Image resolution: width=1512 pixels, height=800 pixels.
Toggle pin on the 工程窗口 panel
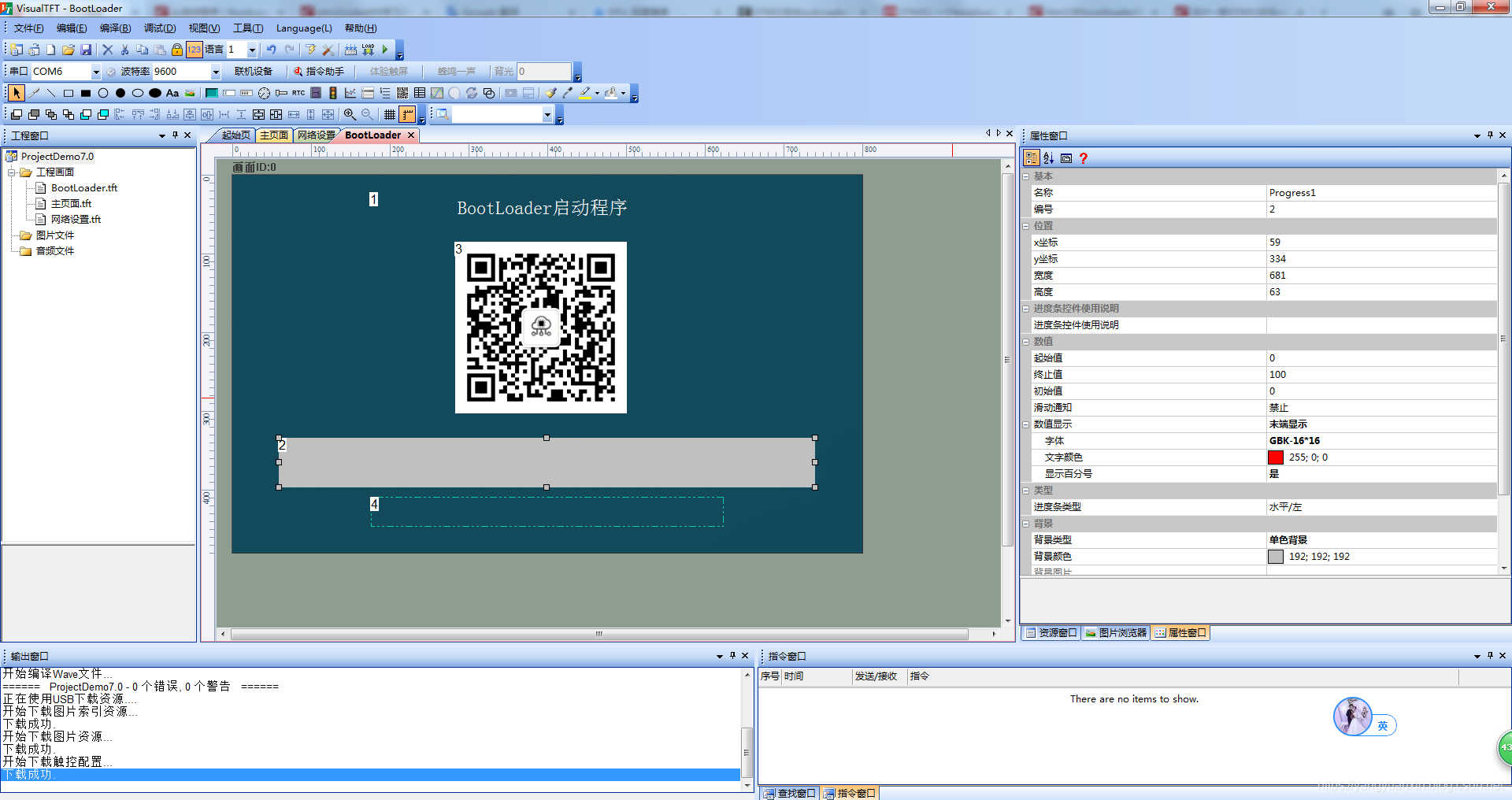tap(175, 135)
